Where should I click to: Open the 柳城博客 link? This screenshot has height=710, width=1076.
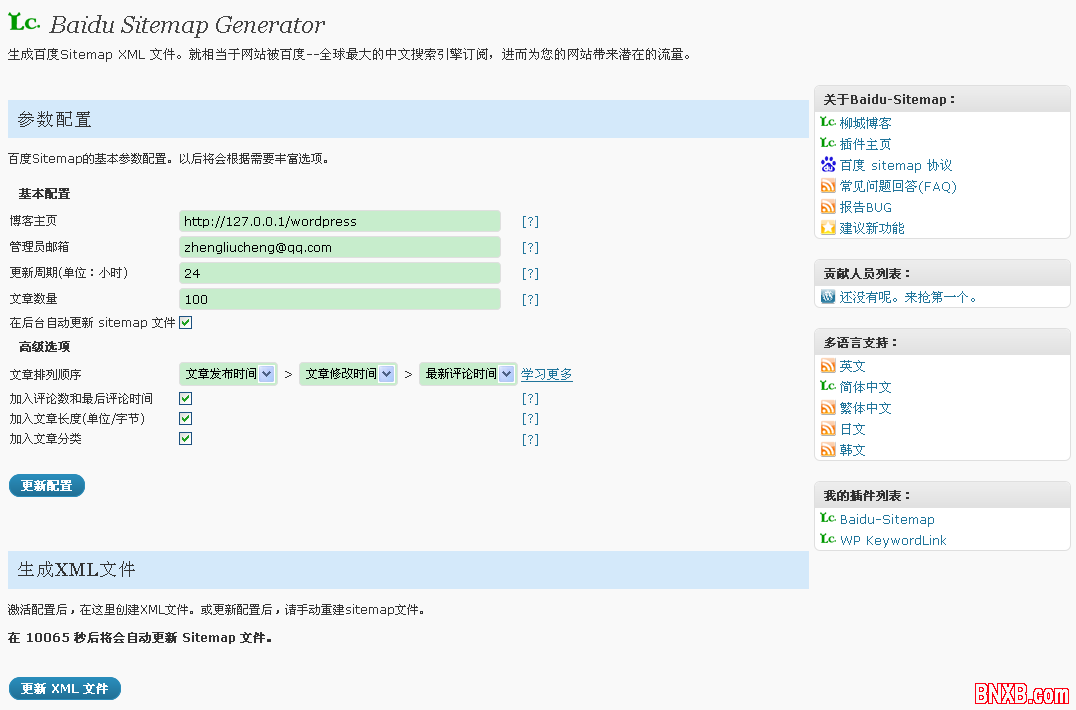(865, 123)
